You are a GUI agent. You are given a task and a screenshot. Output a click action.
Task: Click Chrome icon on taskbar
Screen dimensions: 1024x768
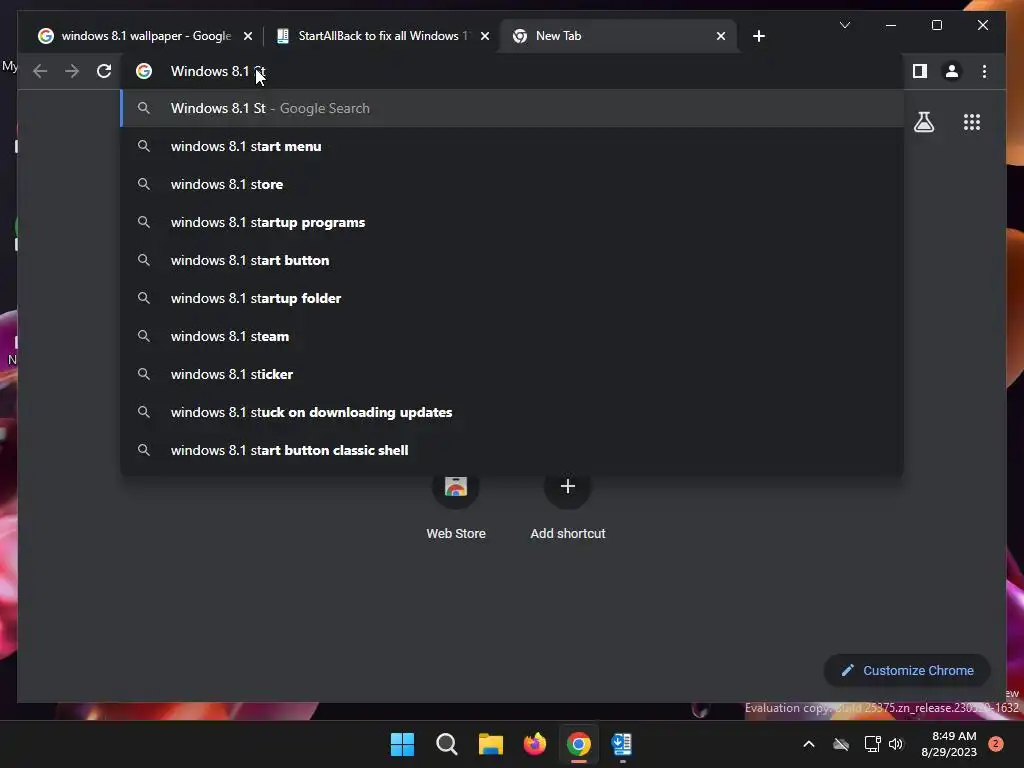579,744
